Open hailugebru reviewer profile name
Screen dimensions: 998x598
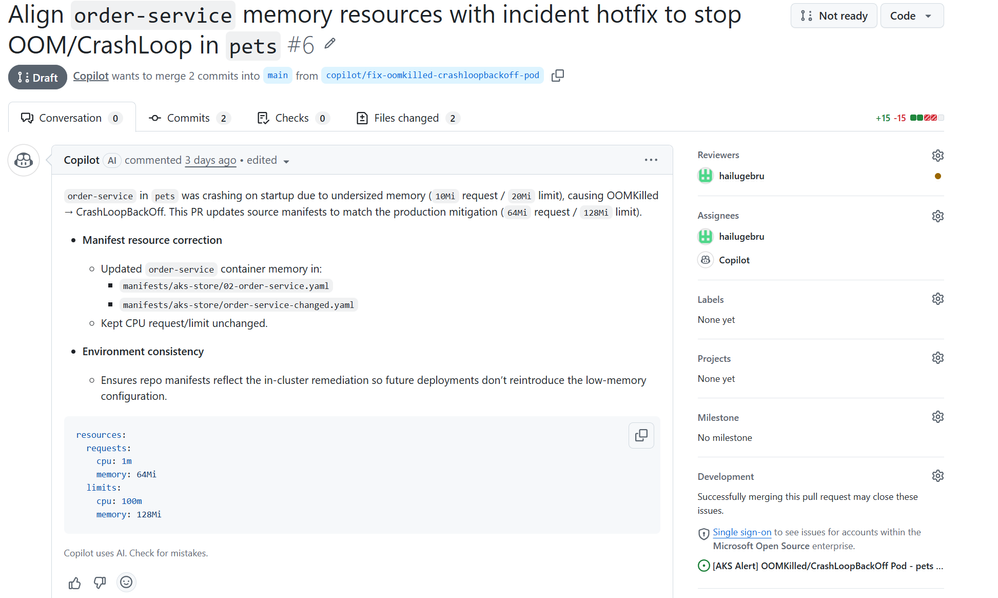741,176
